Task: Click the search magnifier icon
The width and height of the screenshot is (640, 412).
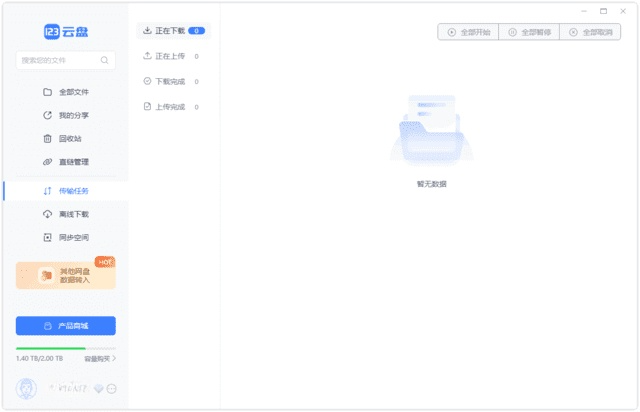Action: pos(105,60)
